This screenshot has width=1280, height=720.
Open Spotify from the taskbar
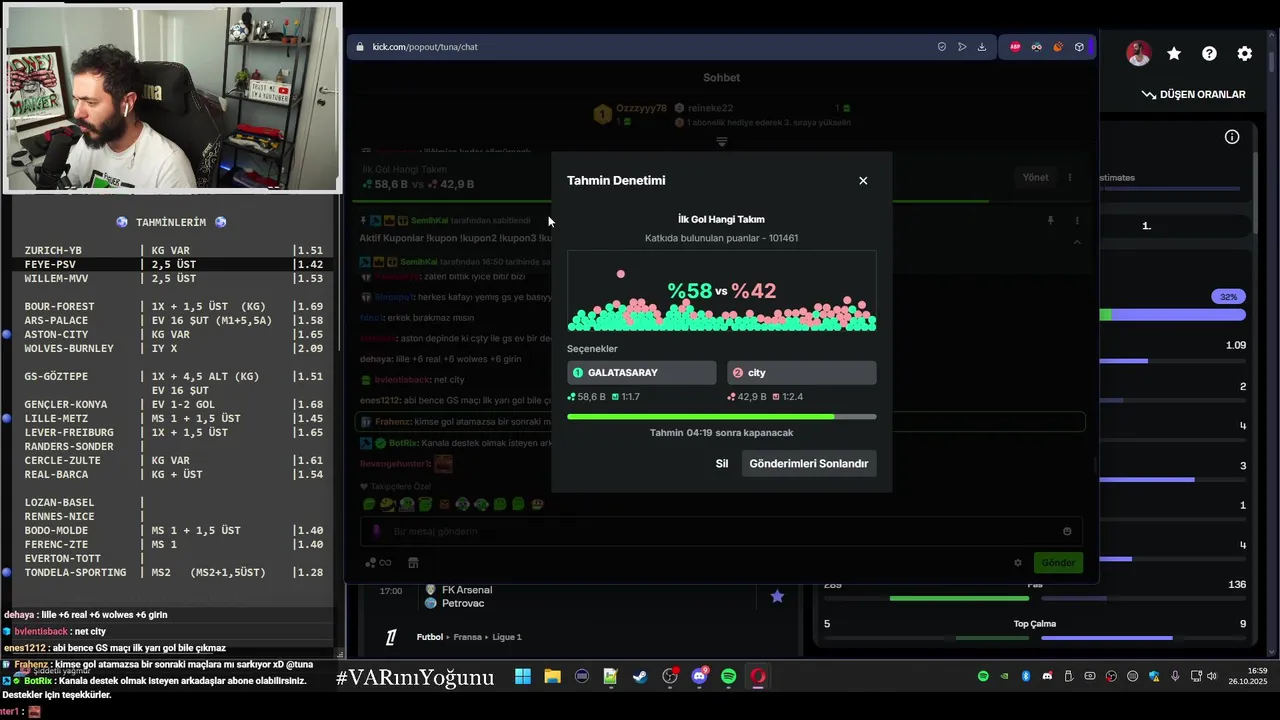coord(728,677)
